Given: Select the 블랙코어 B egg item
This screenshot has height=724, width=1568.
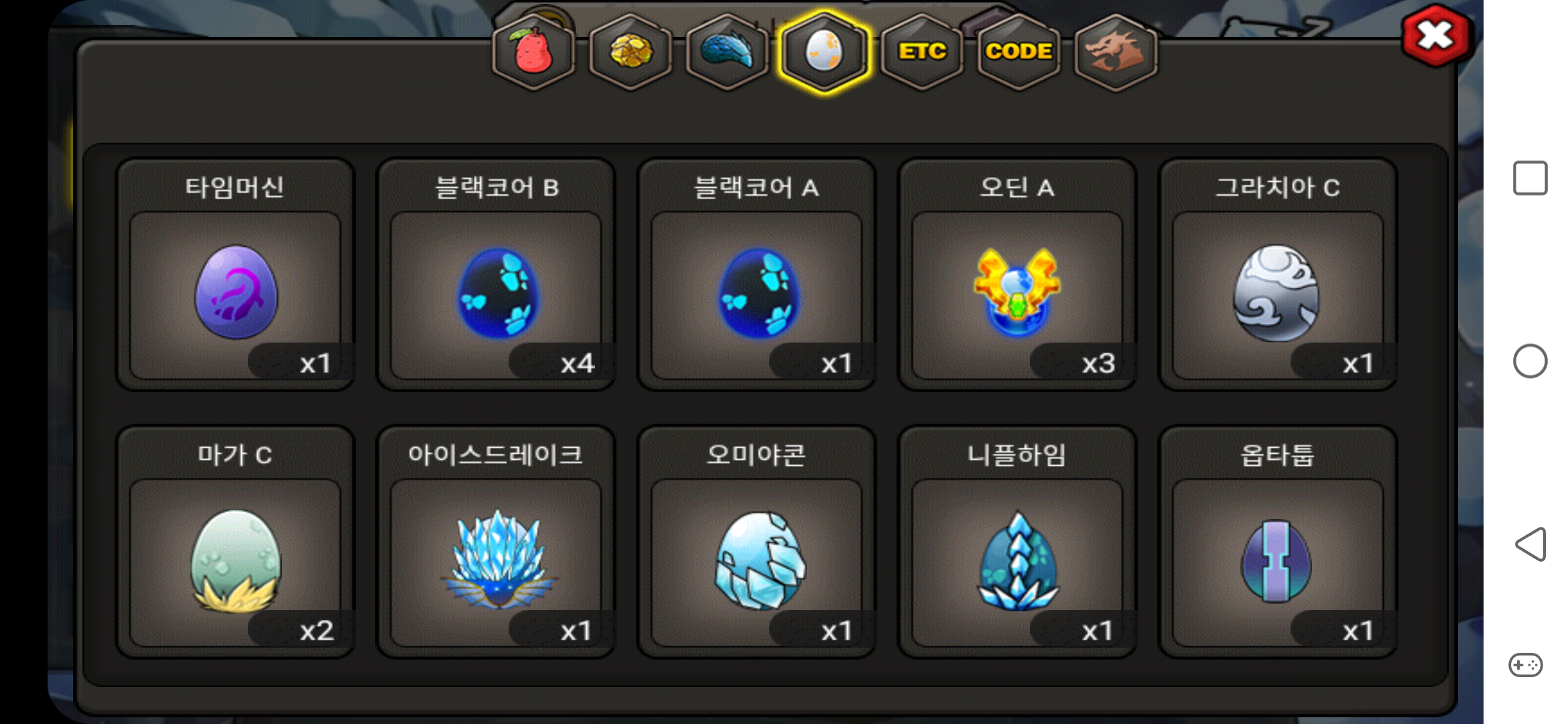Looking at the screenshot, I should (x=496, y=274).
